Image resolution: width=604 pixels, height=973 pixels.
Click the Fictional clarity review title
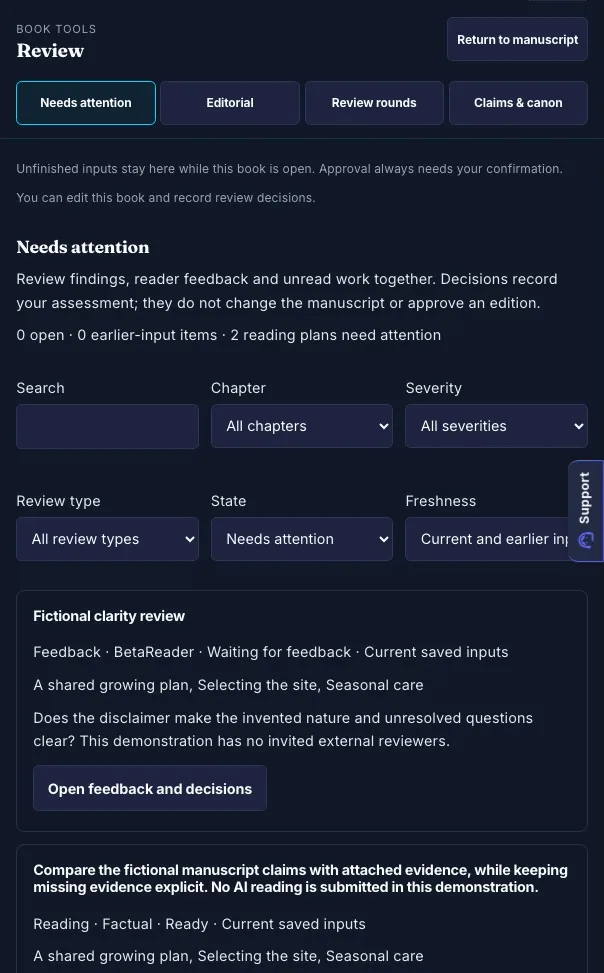[109, 616]
